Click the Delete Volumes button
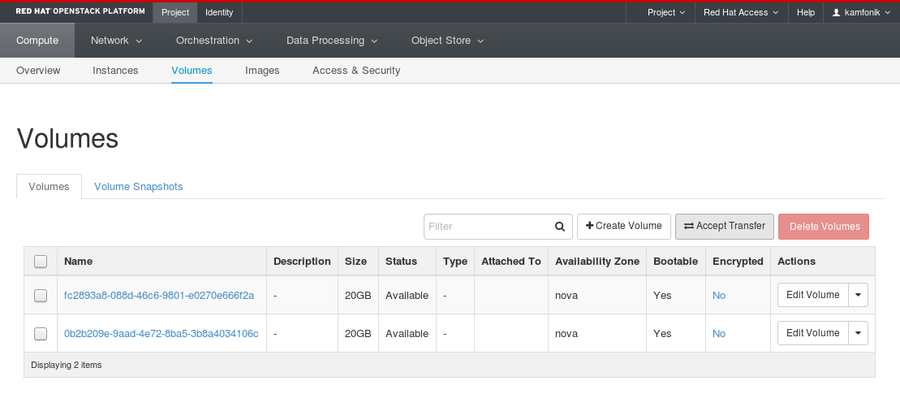 (824, 227)
